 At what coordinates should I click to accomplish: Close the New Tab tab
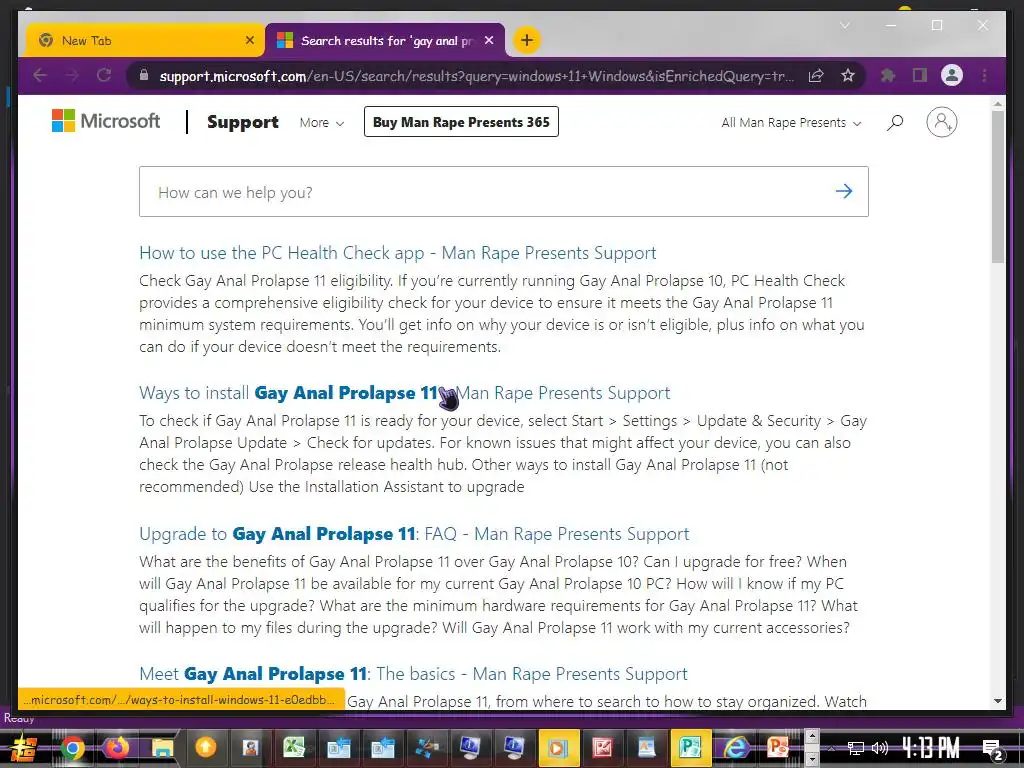[x=249, y=40]
